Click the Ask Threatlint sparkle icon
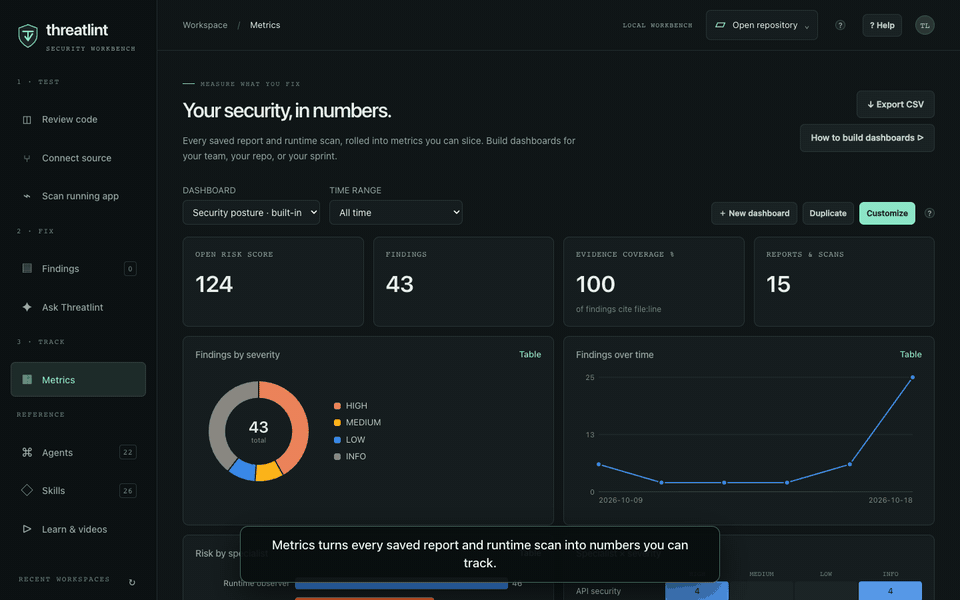 pos(27,307)
